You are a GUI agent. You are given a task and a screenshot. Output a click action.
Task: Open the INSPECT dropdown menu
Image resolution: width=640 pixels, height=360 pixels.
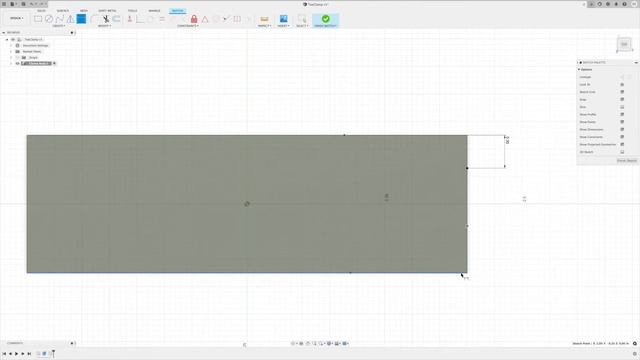264,26
